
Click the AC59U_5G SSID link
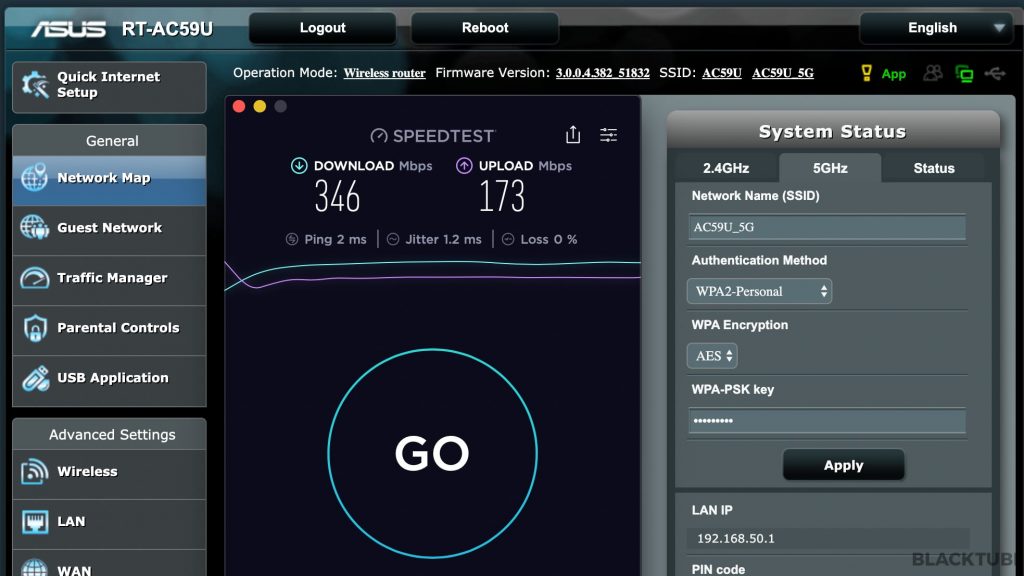point(783,73)
